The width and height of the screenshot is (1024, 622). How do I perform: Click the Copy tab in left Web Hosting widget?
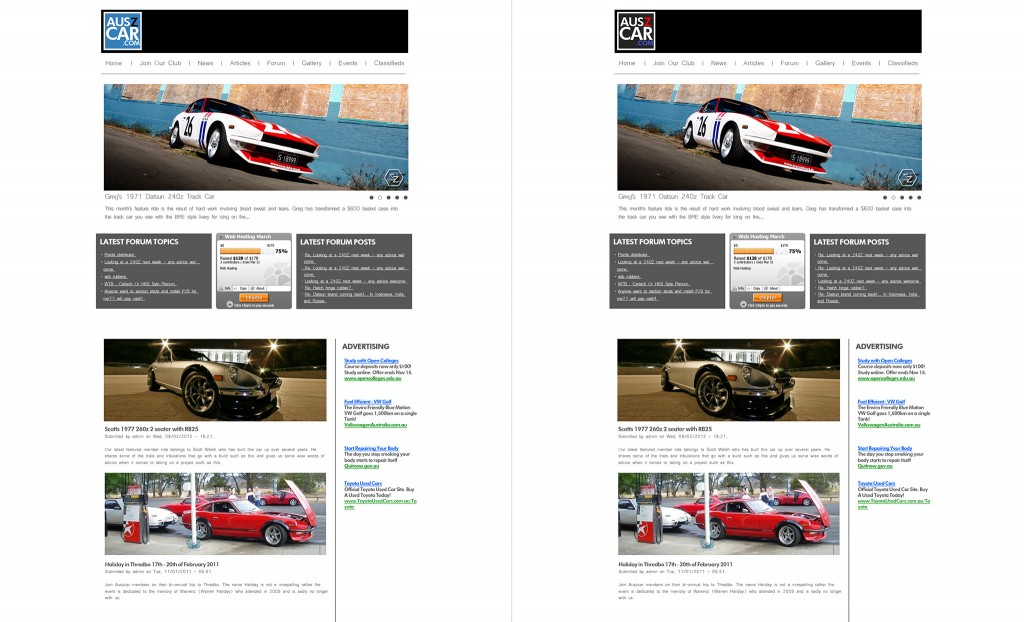[242, 288]
